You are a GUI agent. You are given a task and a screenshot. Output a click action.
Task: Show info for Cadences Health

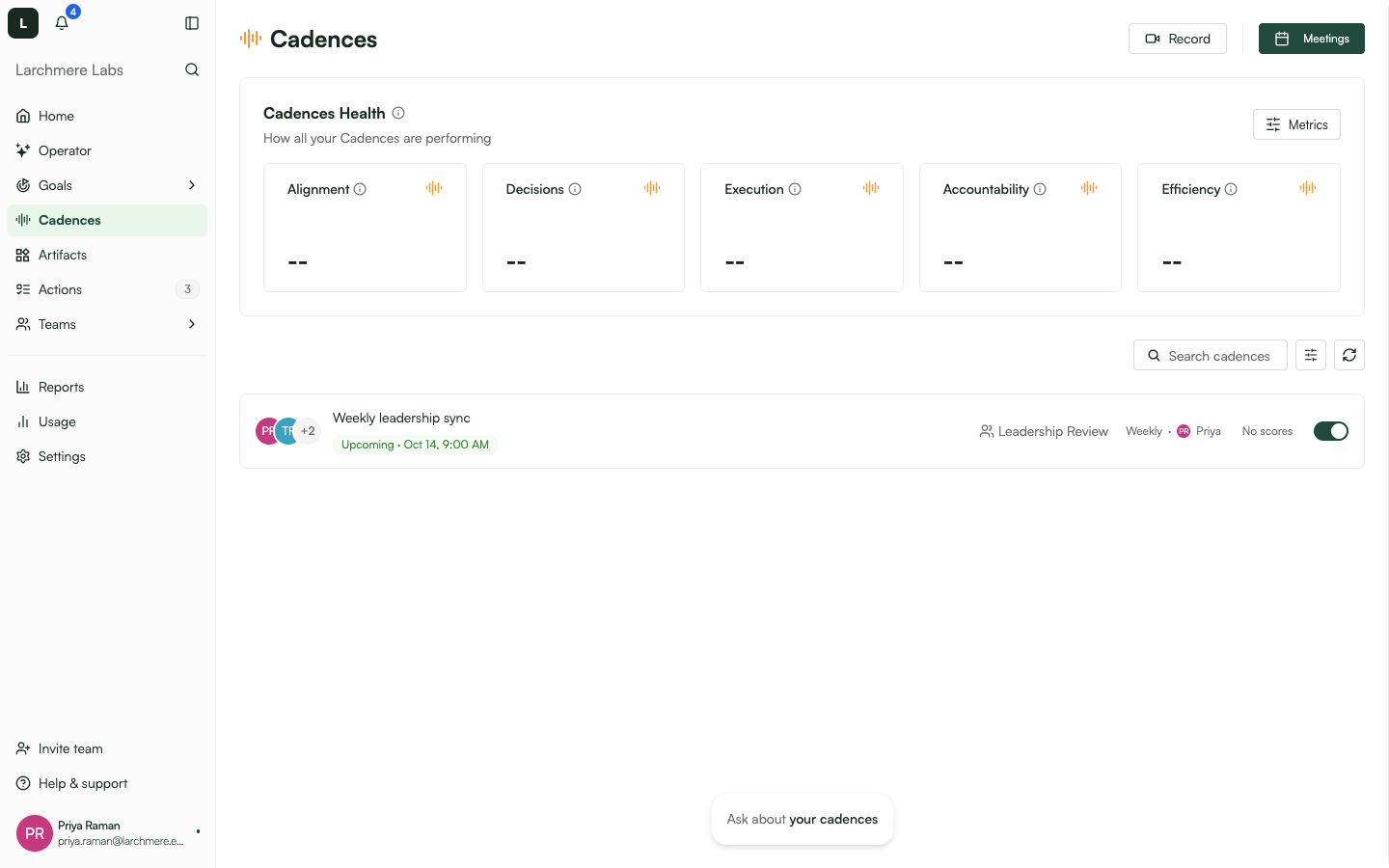(x=398, y=113)
